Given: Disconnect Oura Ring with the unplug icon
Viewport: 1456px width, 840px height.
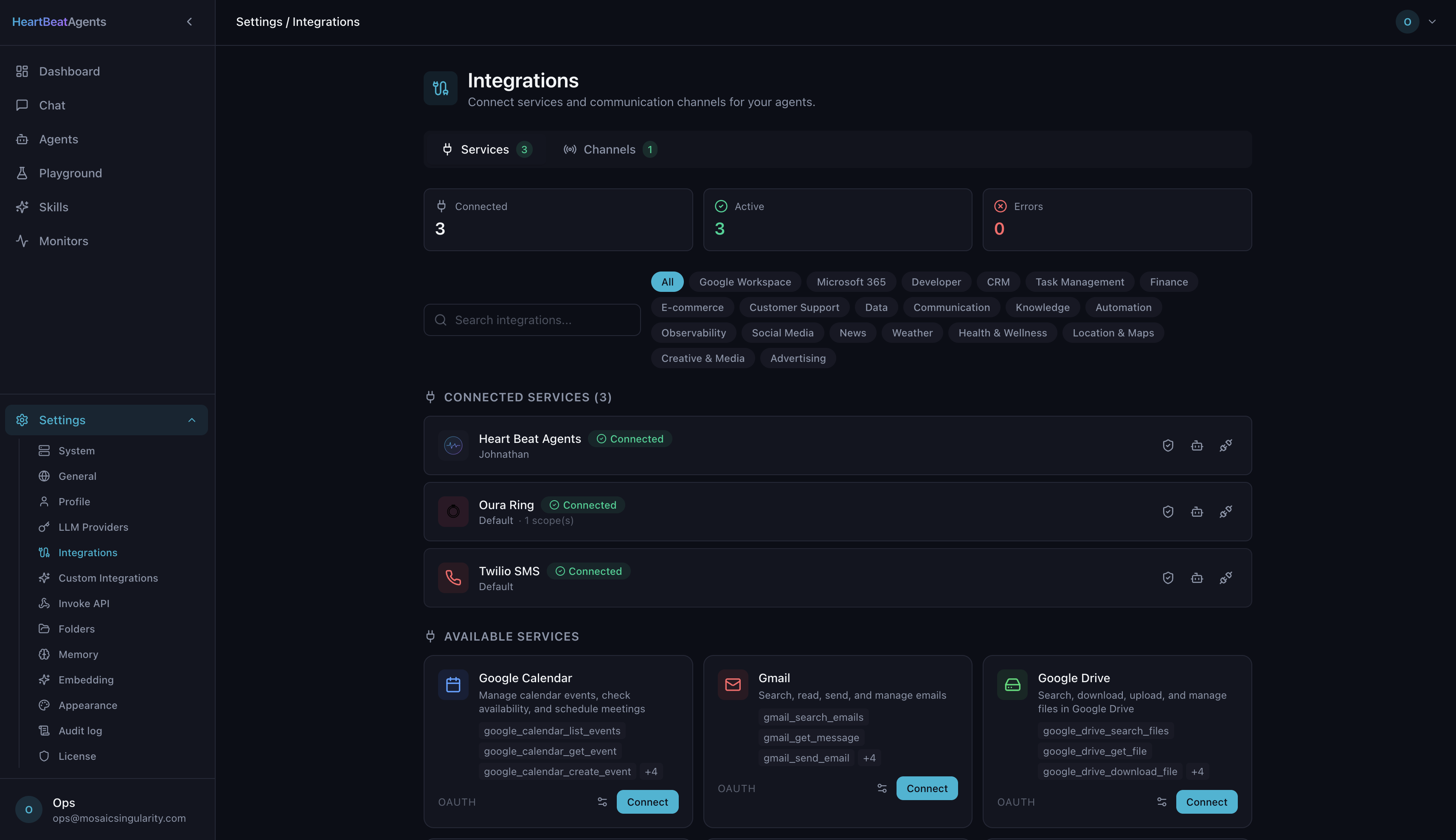Looking at the screenshot, I should pos(1226,512).
